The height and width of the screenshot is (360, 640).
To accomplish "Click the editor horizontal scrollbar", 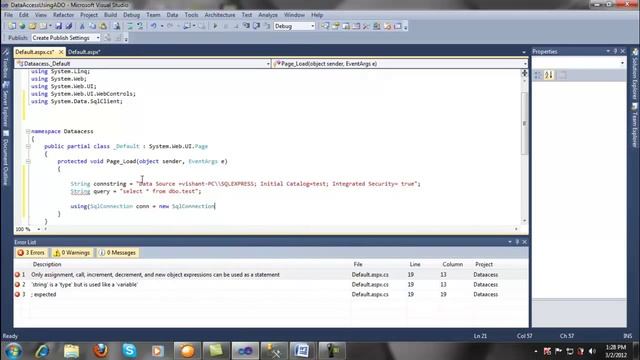I will coord(281,229).
